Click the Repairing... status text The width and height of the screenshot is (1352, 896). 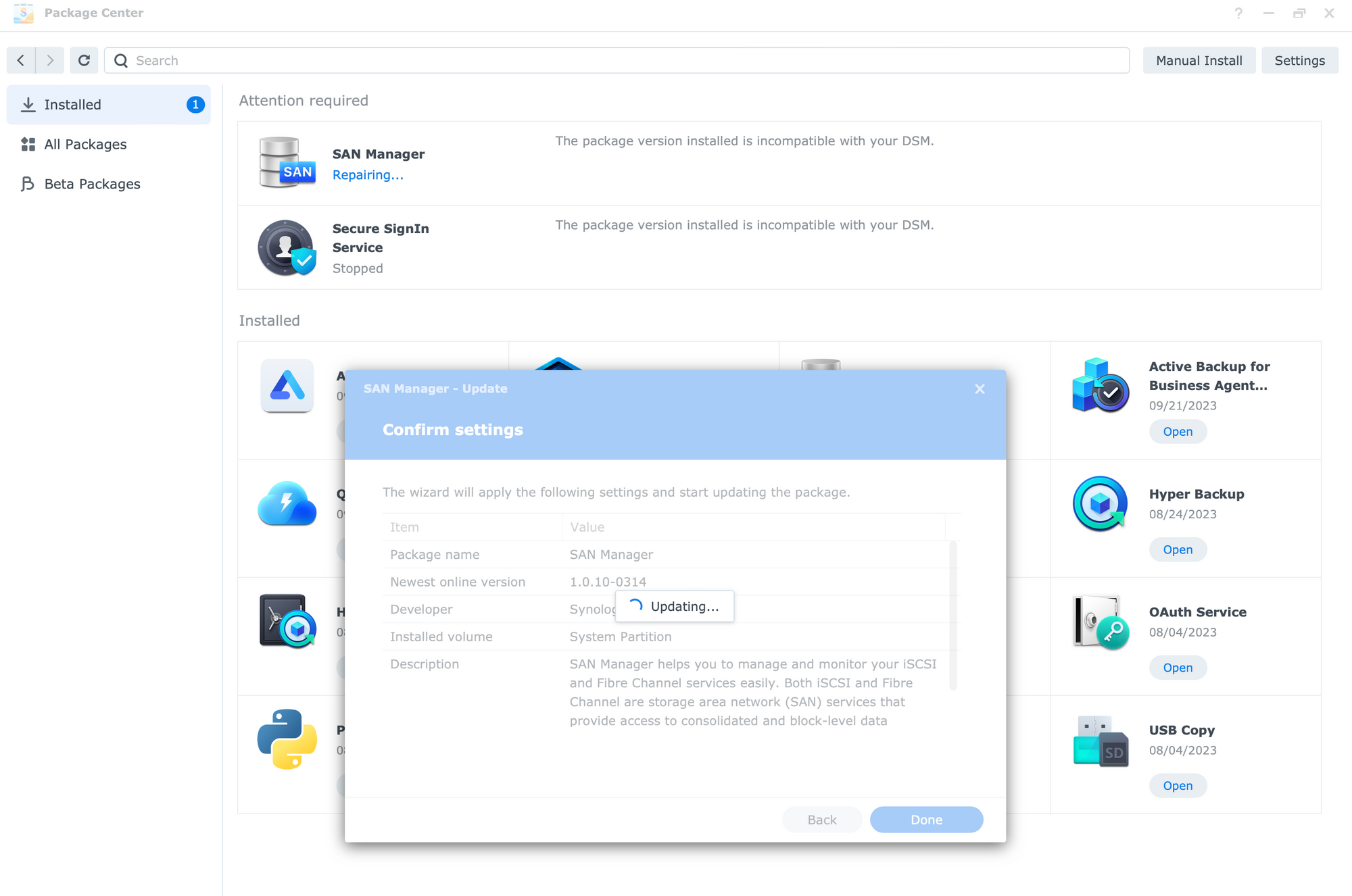tap(368, 175)
